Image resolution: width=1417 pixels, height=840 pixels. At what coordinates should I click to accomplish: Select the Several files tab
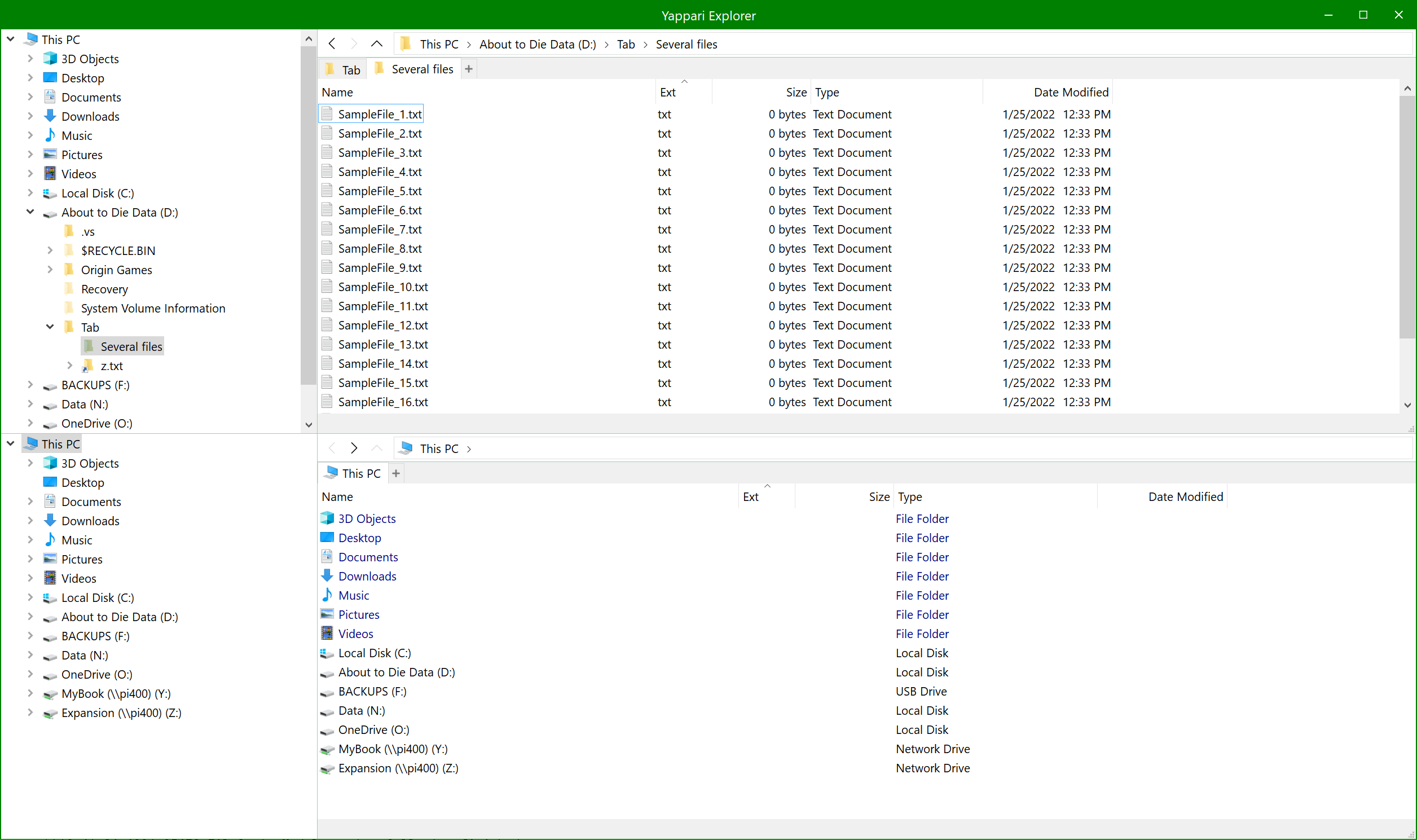pos(414,69)
